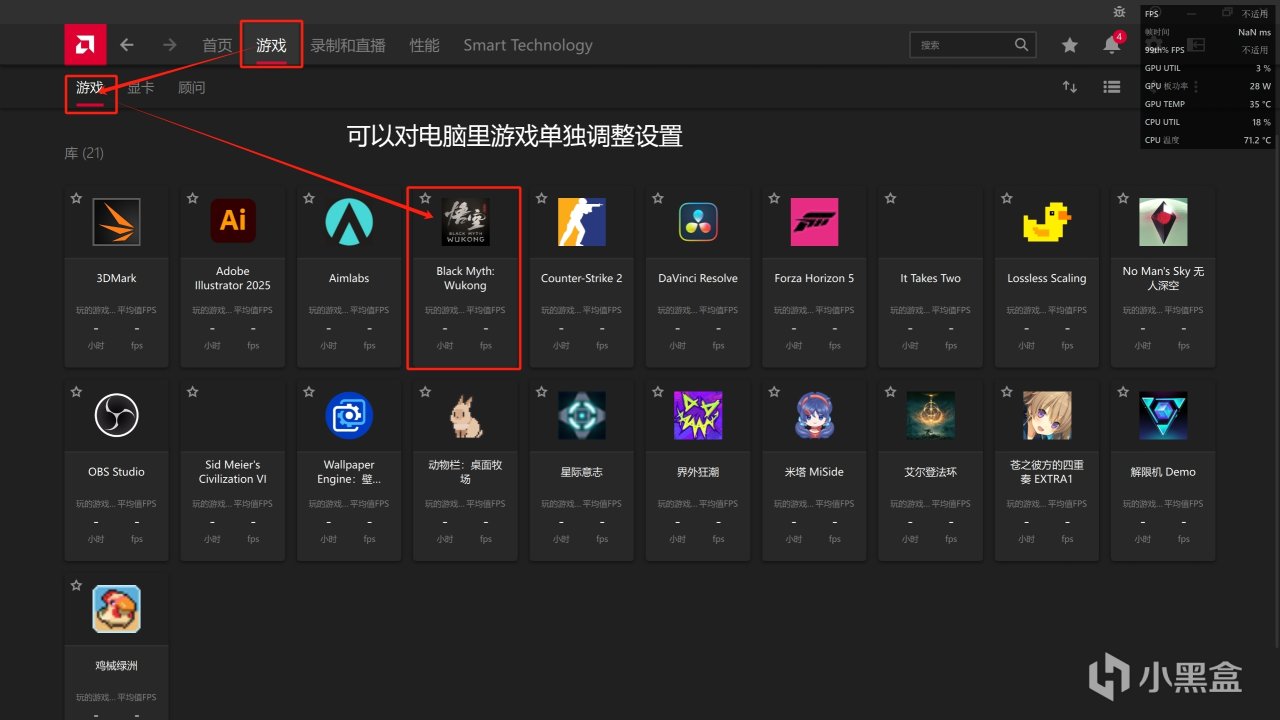Open favorites with the top-bar star

[x=1070, y=45]
